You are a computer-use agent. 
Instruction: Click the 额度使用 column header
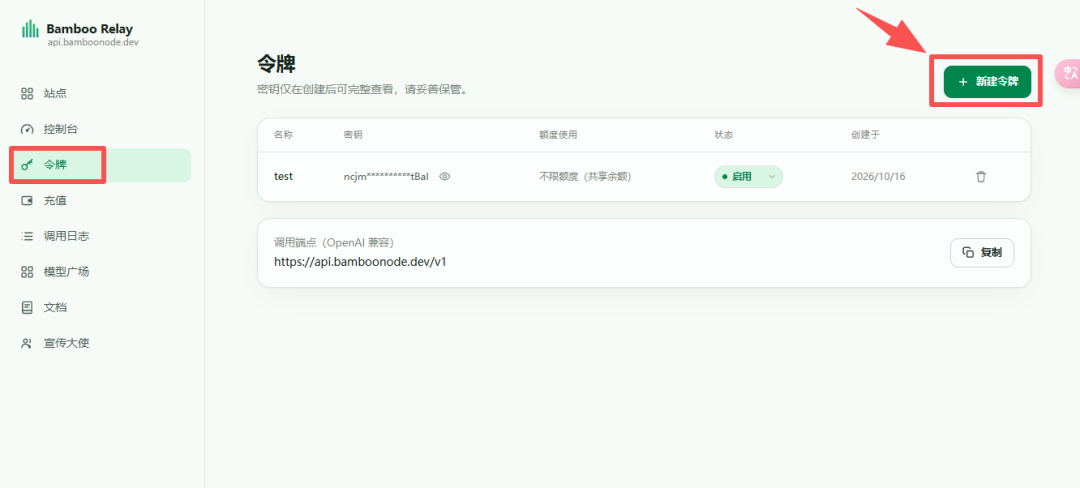[x=558, y=135]
